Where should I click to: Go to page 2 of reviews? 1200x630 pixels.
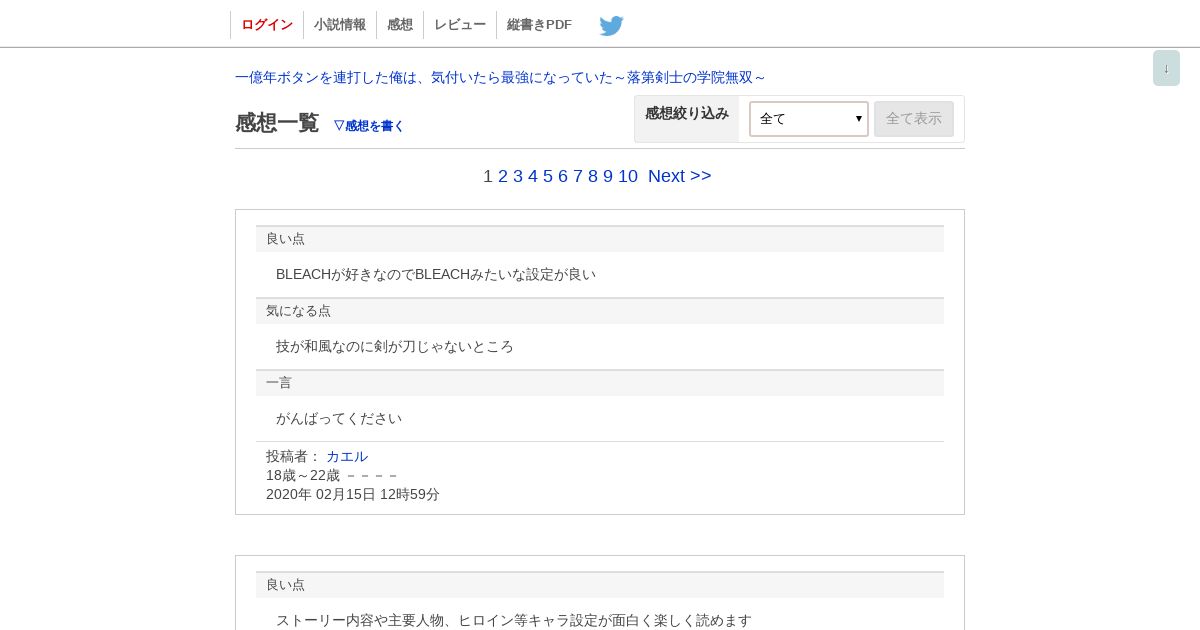[x=503, y=176]
